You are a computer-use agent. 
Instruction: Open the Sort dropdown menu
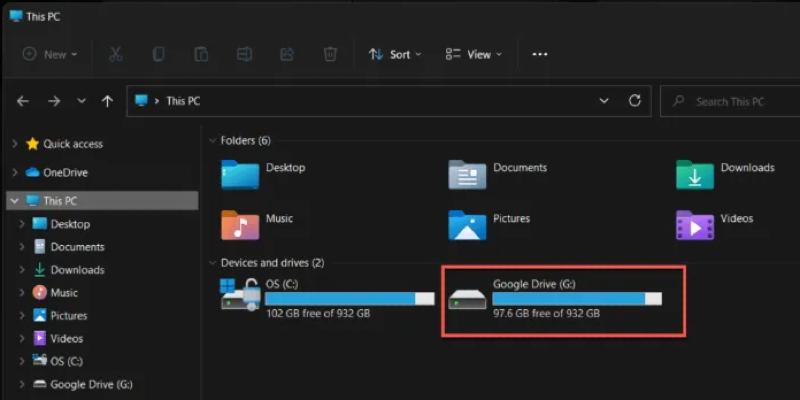click(395, 54)
